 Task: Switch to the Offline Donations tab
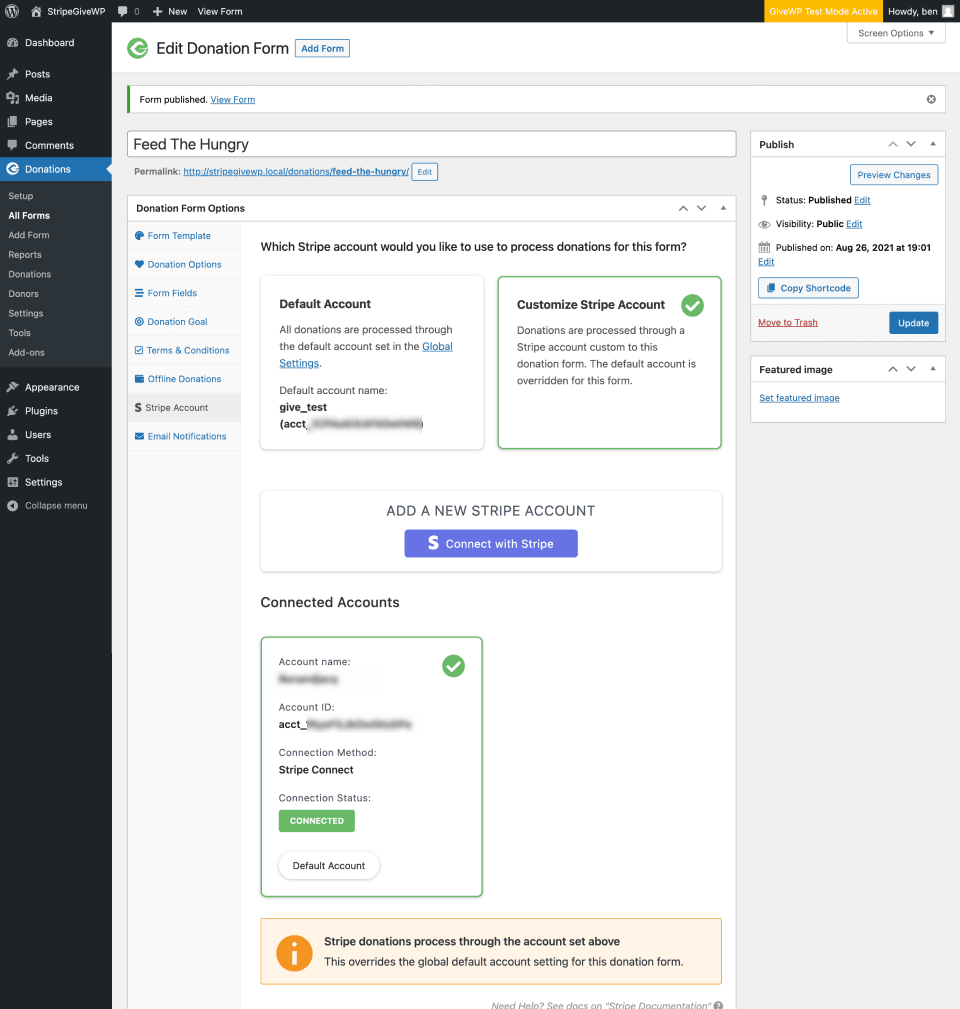click(184, 379)
